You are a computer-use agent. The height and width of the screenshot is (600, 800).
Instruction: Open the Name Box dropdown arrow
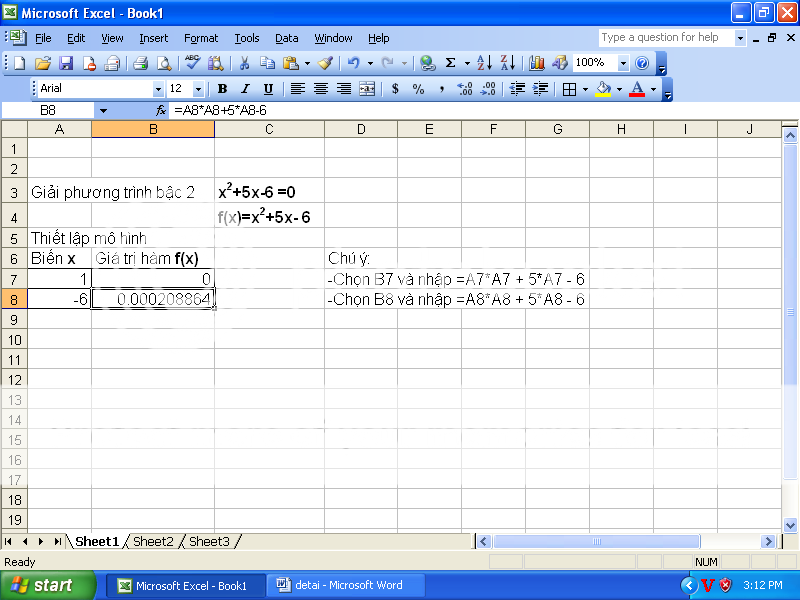[103, 110]
